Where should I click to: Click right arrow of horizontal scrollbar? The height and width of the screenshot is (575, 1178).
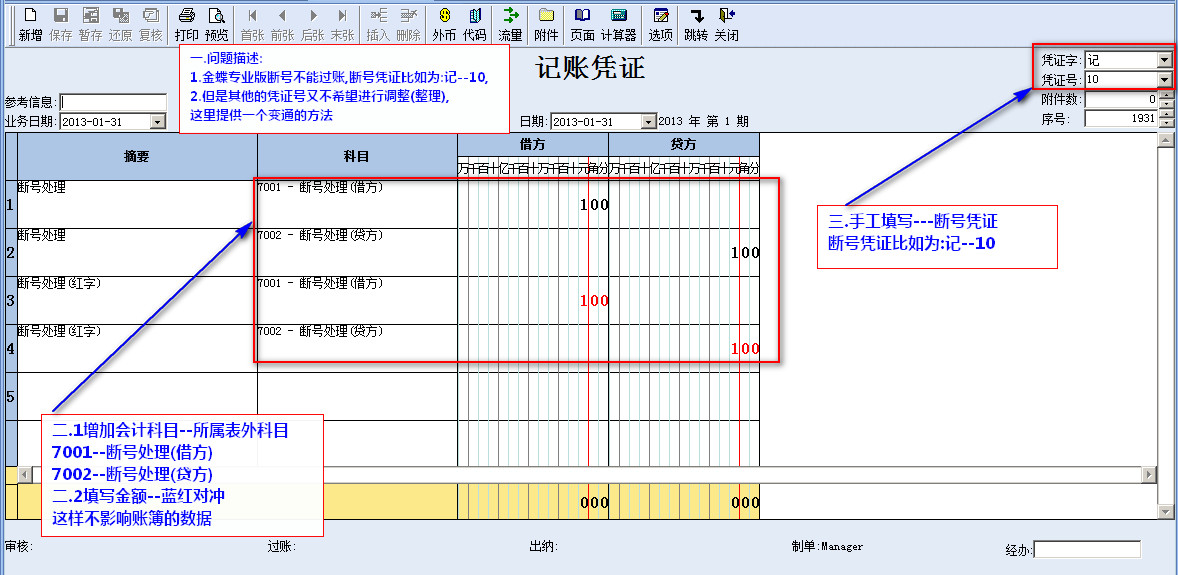[x=1148, y=474]
